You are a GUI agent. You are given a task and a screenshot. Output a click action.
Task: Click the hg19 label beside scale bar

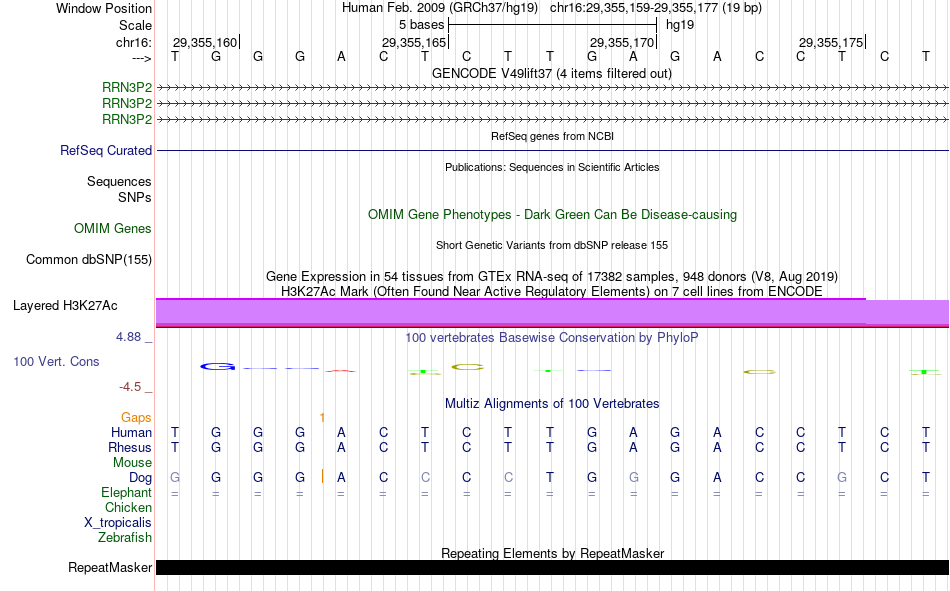[x=680, y=25]
